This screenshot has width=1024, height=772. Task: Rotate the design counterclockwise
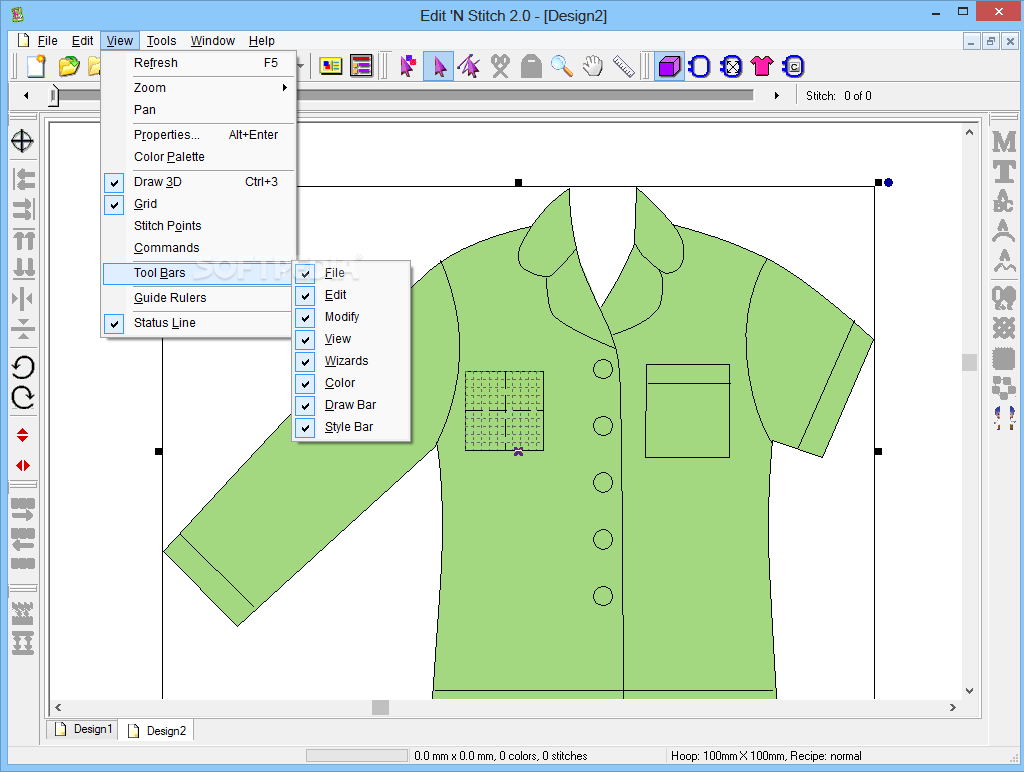(x=23, y=367)
